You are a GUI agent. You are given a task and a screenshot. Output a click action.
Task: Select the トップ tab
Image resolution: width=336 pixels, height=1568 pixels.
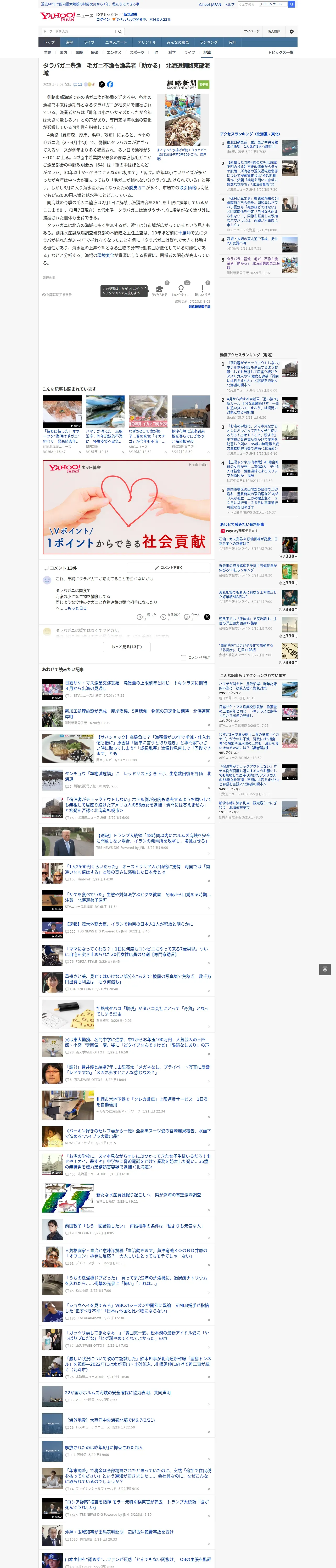(49, 43)
